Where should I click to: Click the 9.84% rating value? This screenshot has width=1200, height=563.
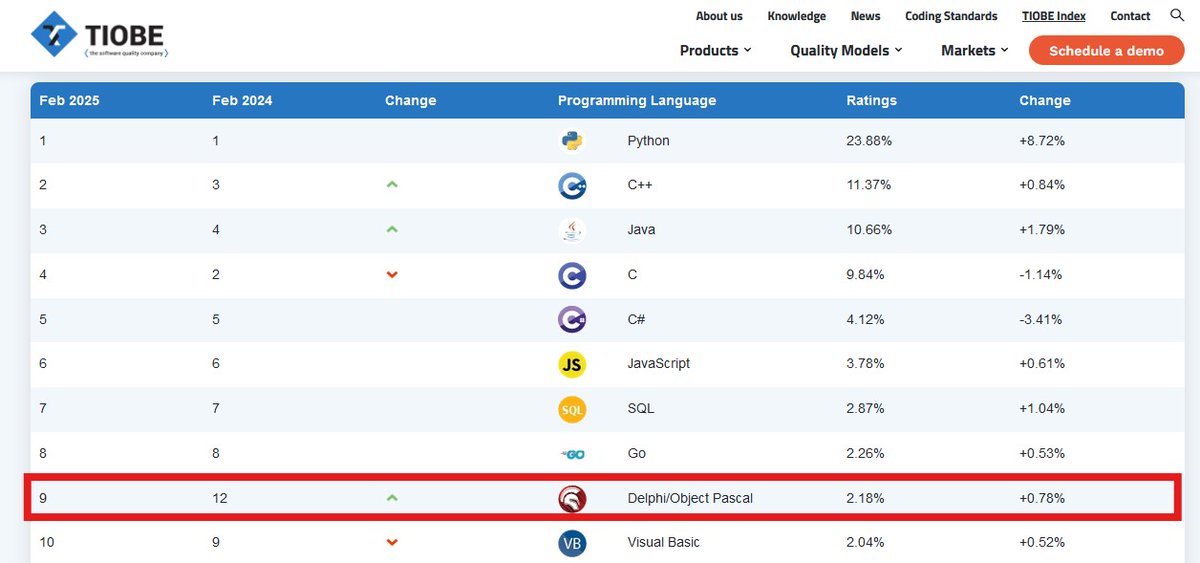865,275
